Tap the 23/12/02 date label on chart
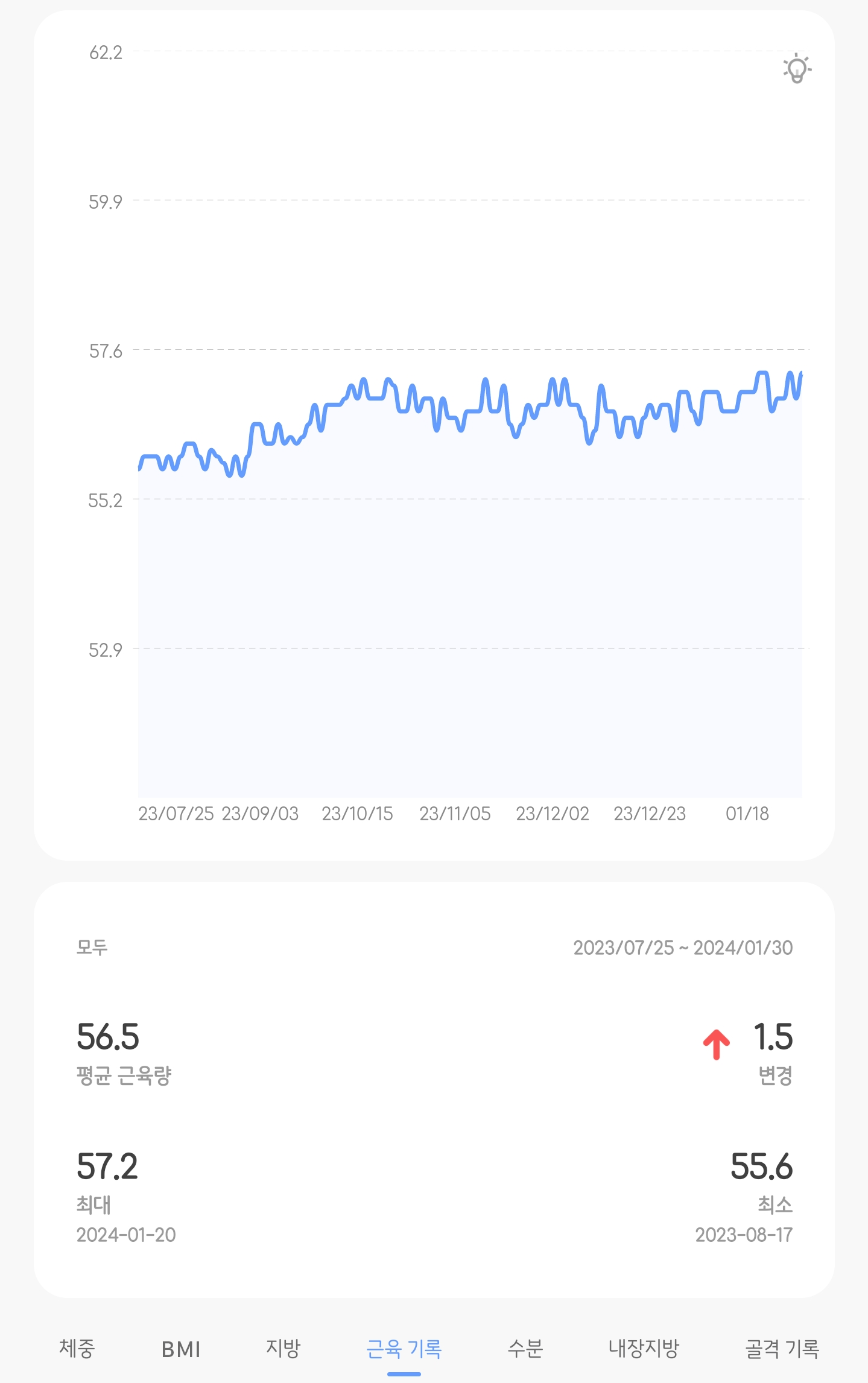The width and height of the screenshot is (868, 1383). (552, 814)
